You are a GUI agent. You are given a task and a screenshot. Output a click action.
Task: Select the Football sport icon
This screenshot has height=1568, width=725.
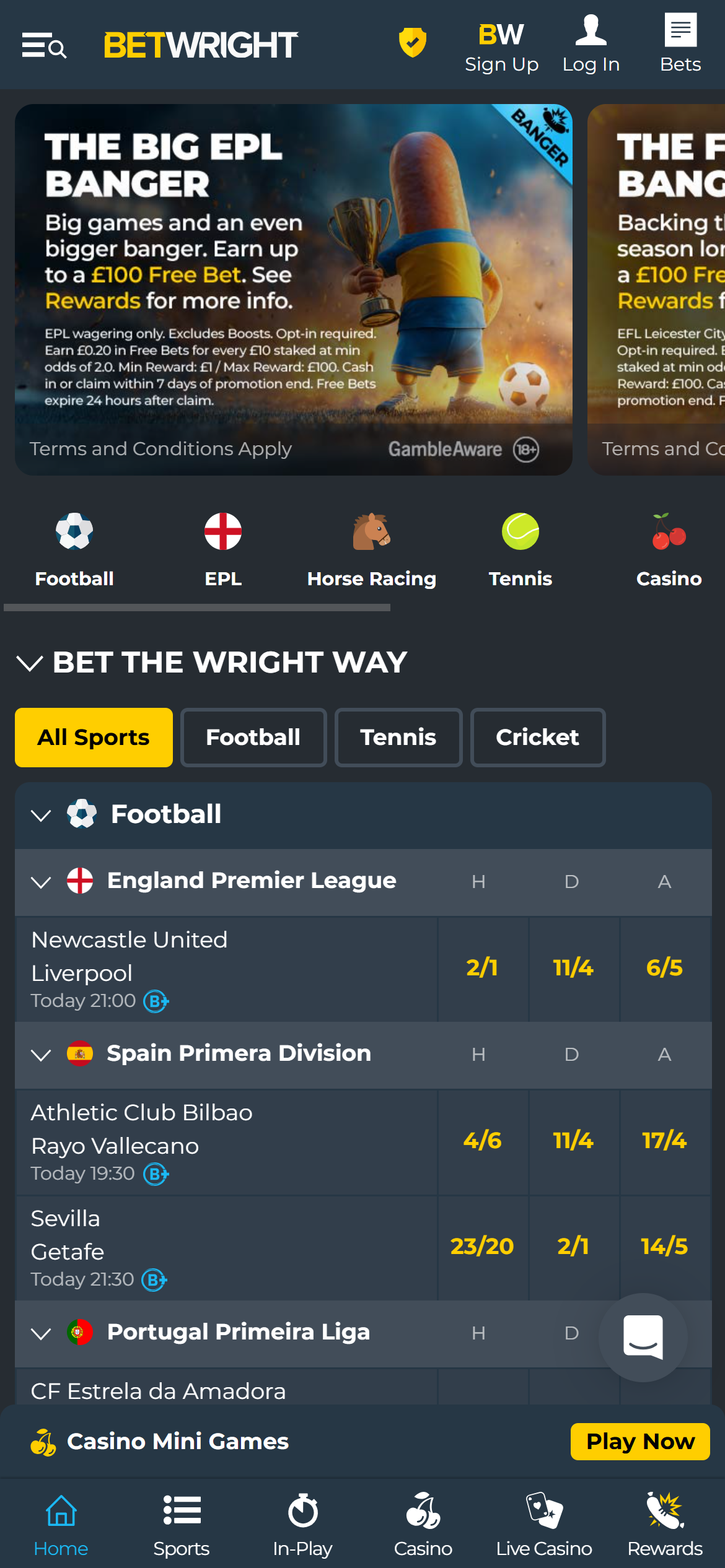[74, 531]
